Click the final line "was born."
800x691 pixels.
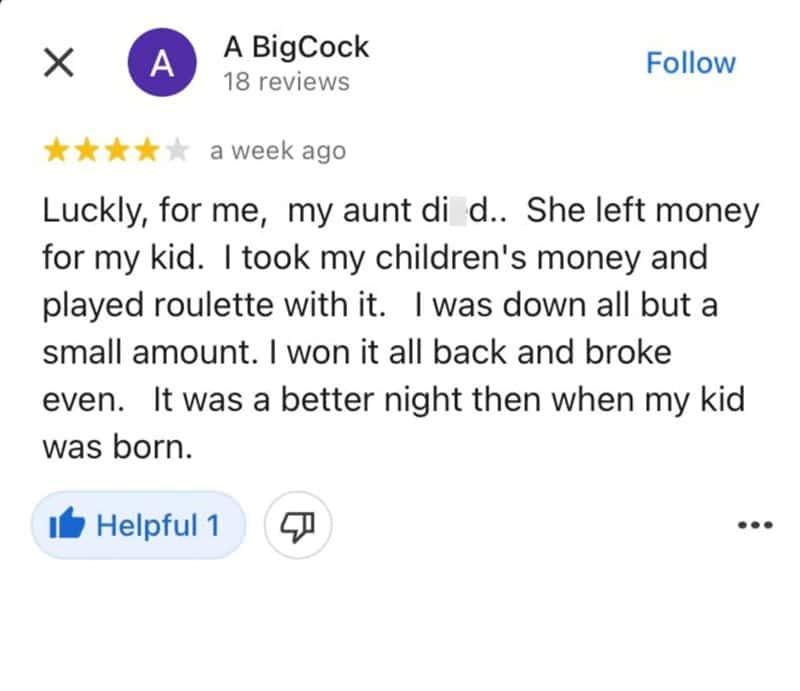116,447
